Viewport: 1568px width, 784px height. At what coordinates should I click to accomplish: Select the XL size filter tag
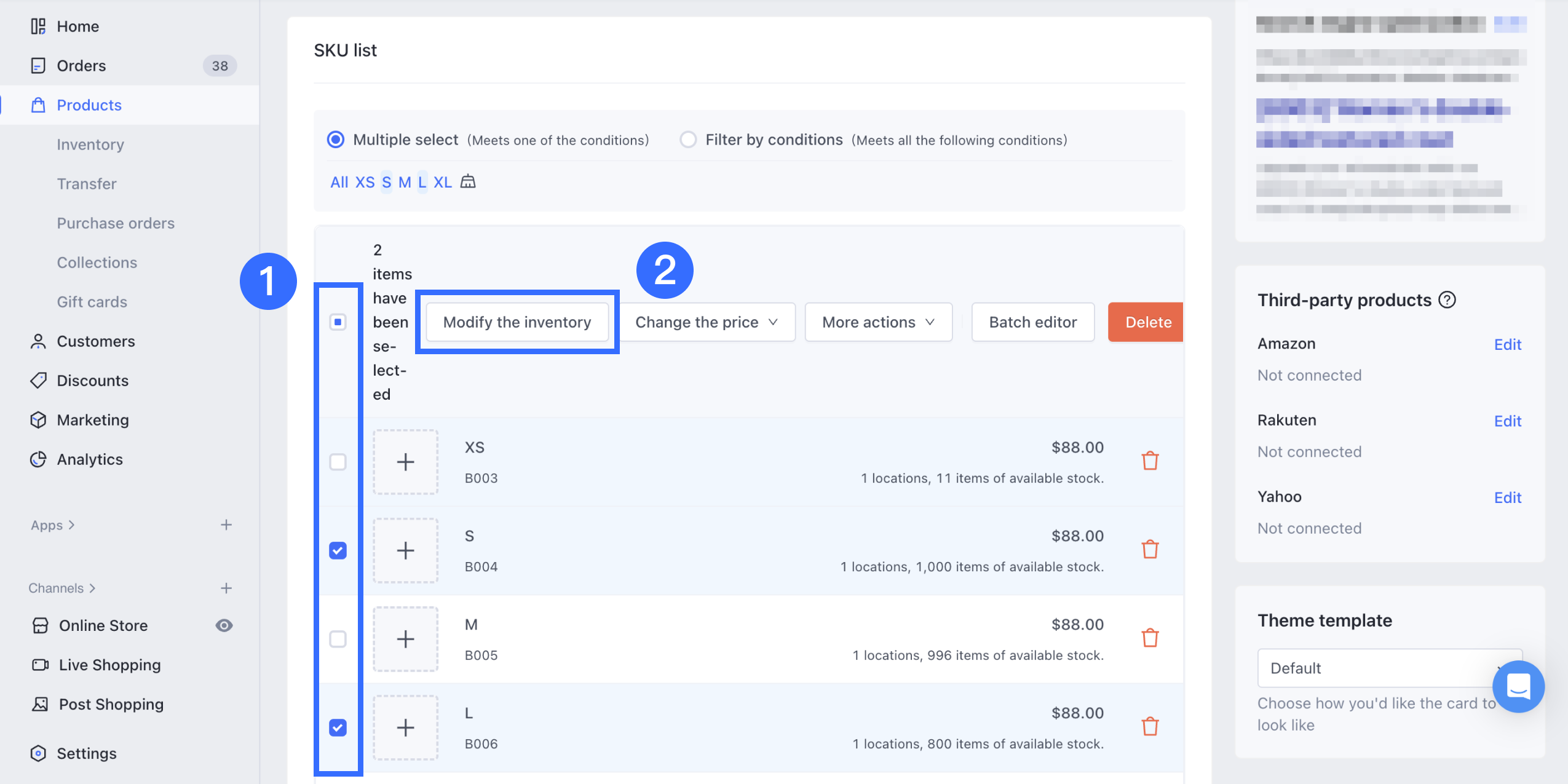442,182
